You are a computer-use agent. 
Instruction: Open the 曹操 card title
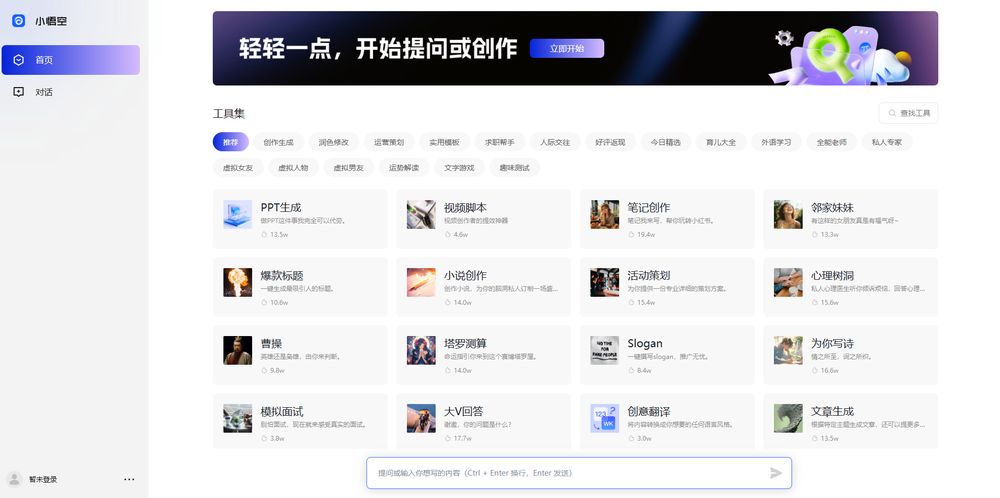[271, 344]
